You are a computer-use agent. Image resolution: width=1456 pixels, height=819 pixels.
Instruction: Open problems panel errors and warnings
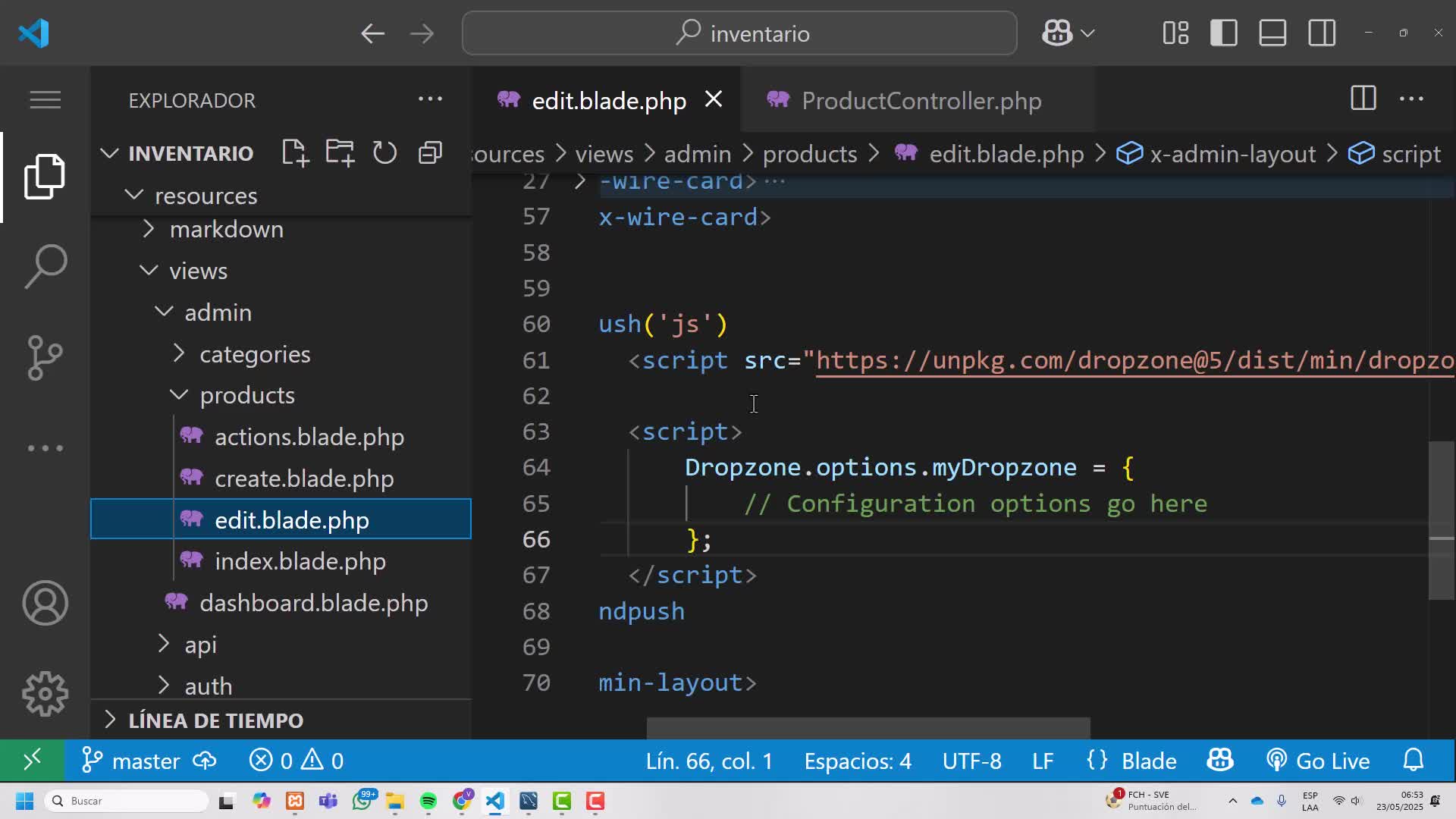pyautogui.click(x=296, y=761)
